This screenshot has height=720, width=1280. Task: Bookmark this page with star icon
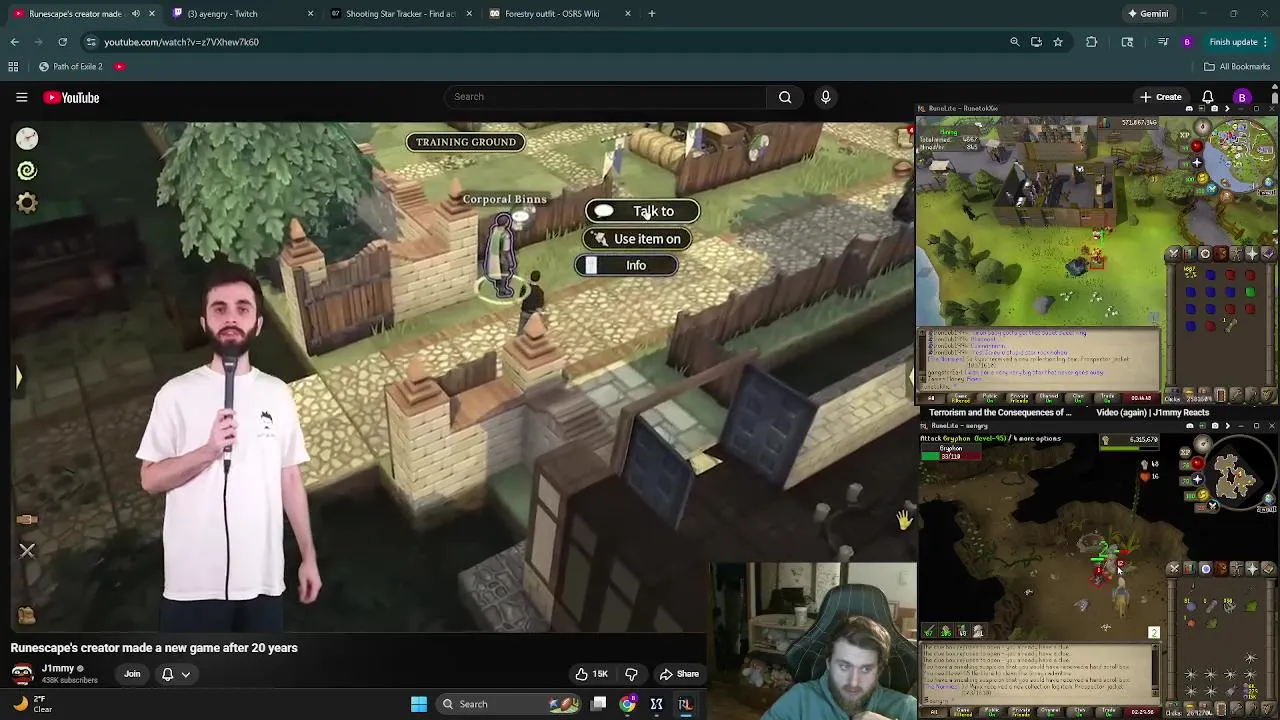click(1058, 42)
